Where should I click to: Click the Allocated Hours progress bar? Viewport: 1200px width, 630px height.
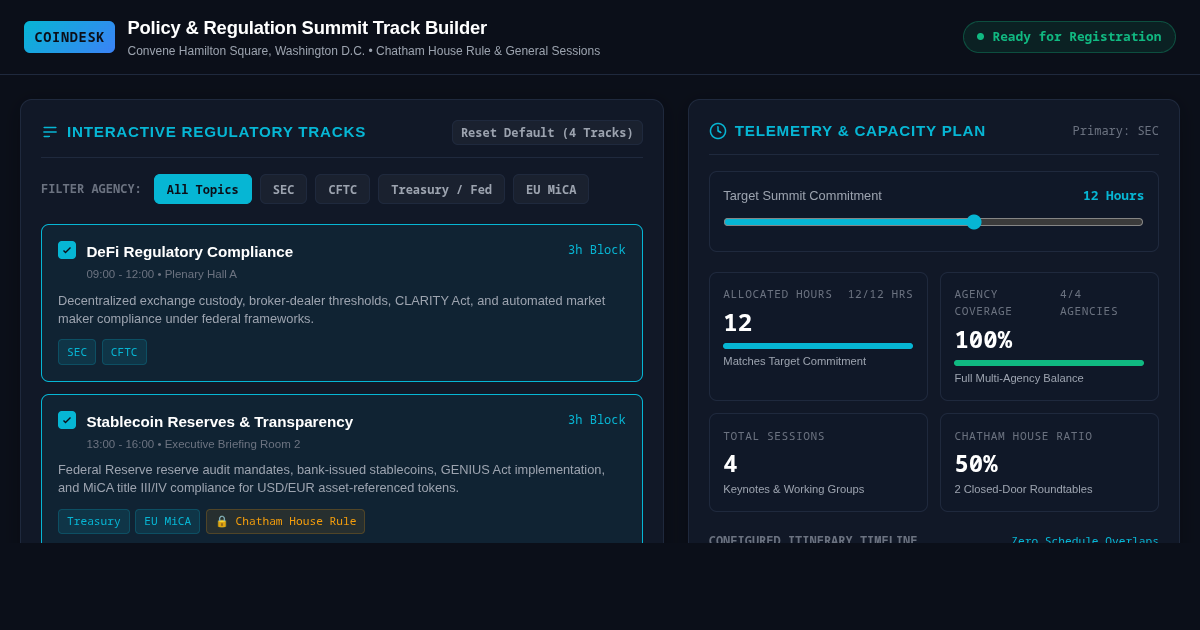(x=818, y=346)
